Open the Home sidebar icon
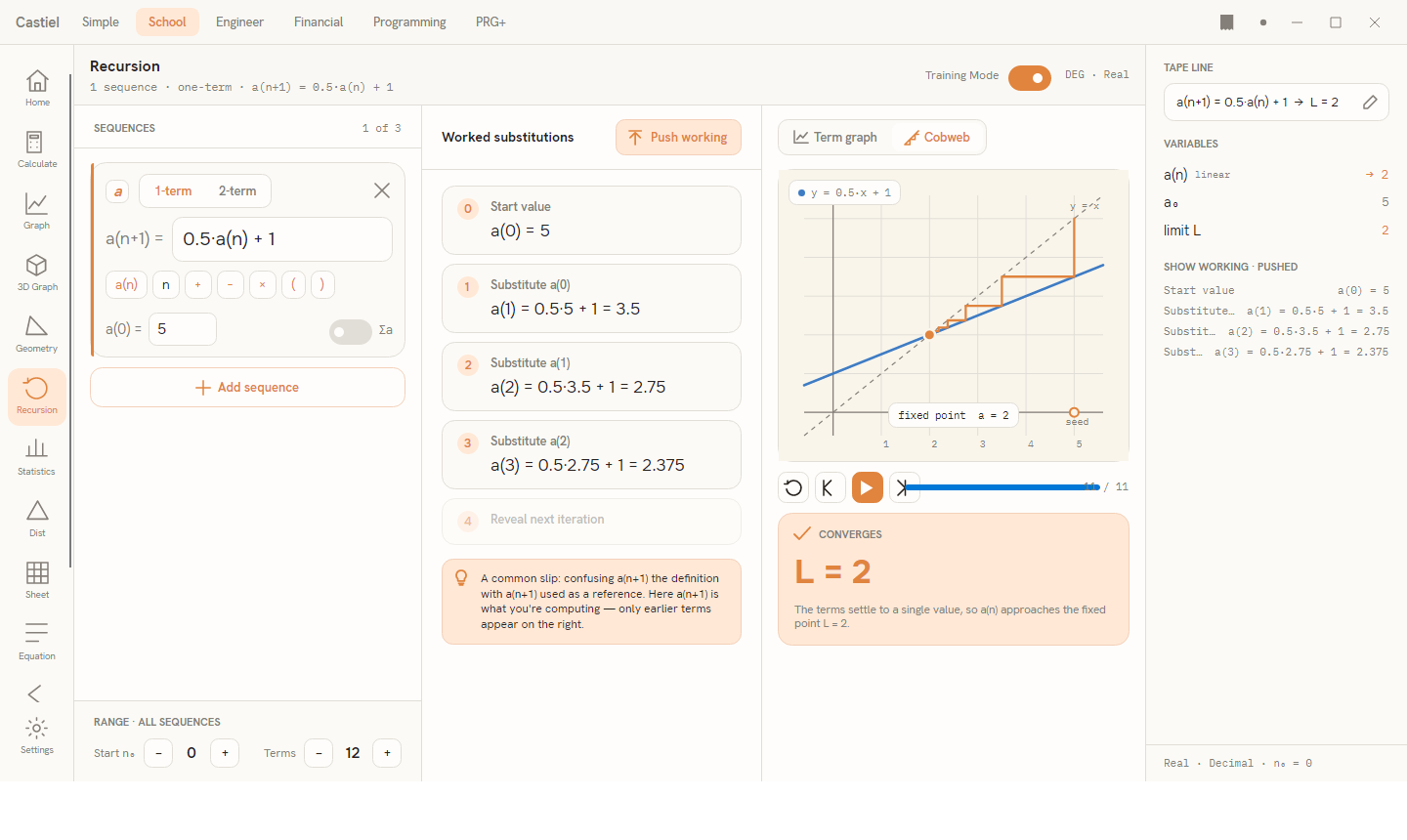This screenshot has height=840, width=1407. pos(37,88)
